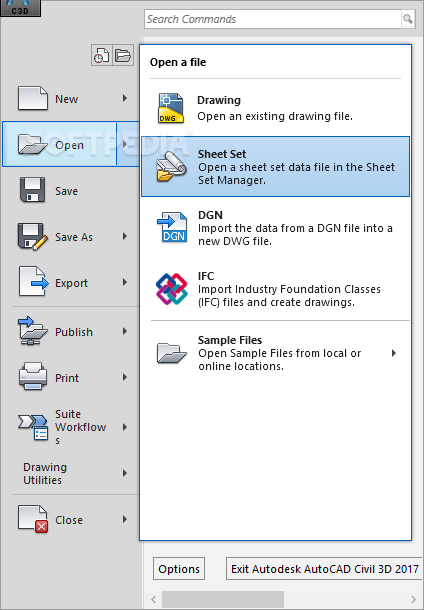The image size is (424, 610).
Task: Choose the Print menu label
Action: [x=67, y=378]
